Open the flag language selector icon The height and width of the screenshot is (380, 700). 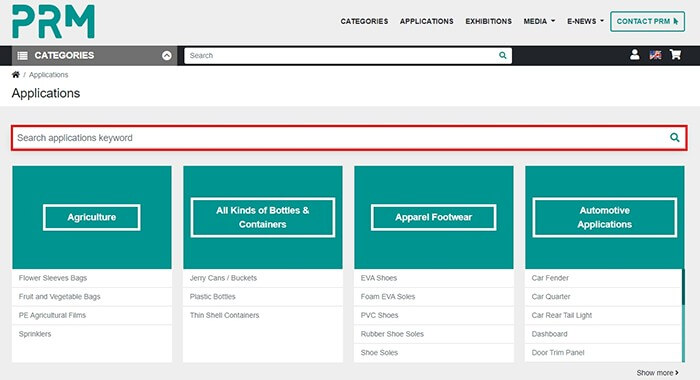coord(655,55)
